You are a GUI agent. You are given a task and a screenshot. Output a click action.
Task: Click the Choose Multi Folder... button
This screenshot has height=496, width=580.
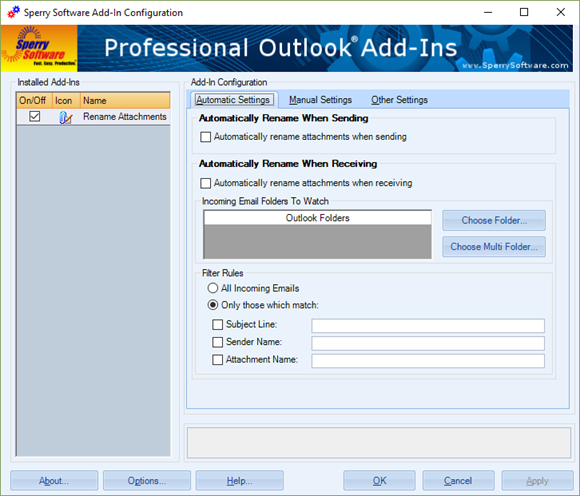[494, 247]
